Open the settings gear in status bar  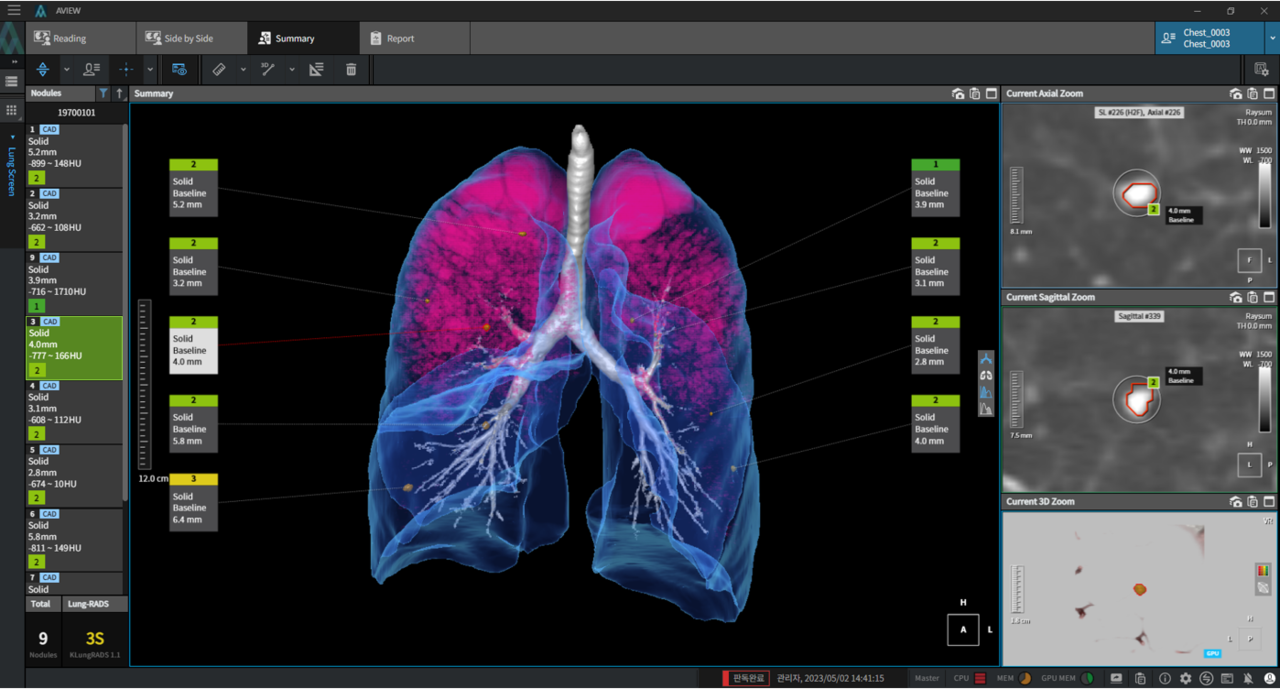1186,678
